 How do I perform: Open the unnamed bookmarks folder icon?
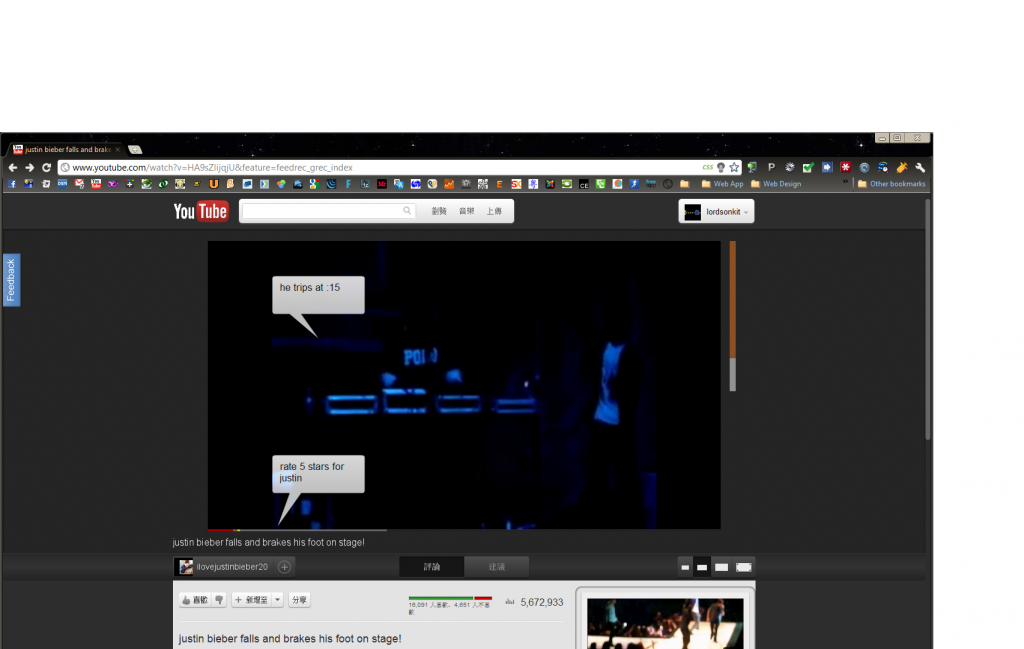pos(684,184)
